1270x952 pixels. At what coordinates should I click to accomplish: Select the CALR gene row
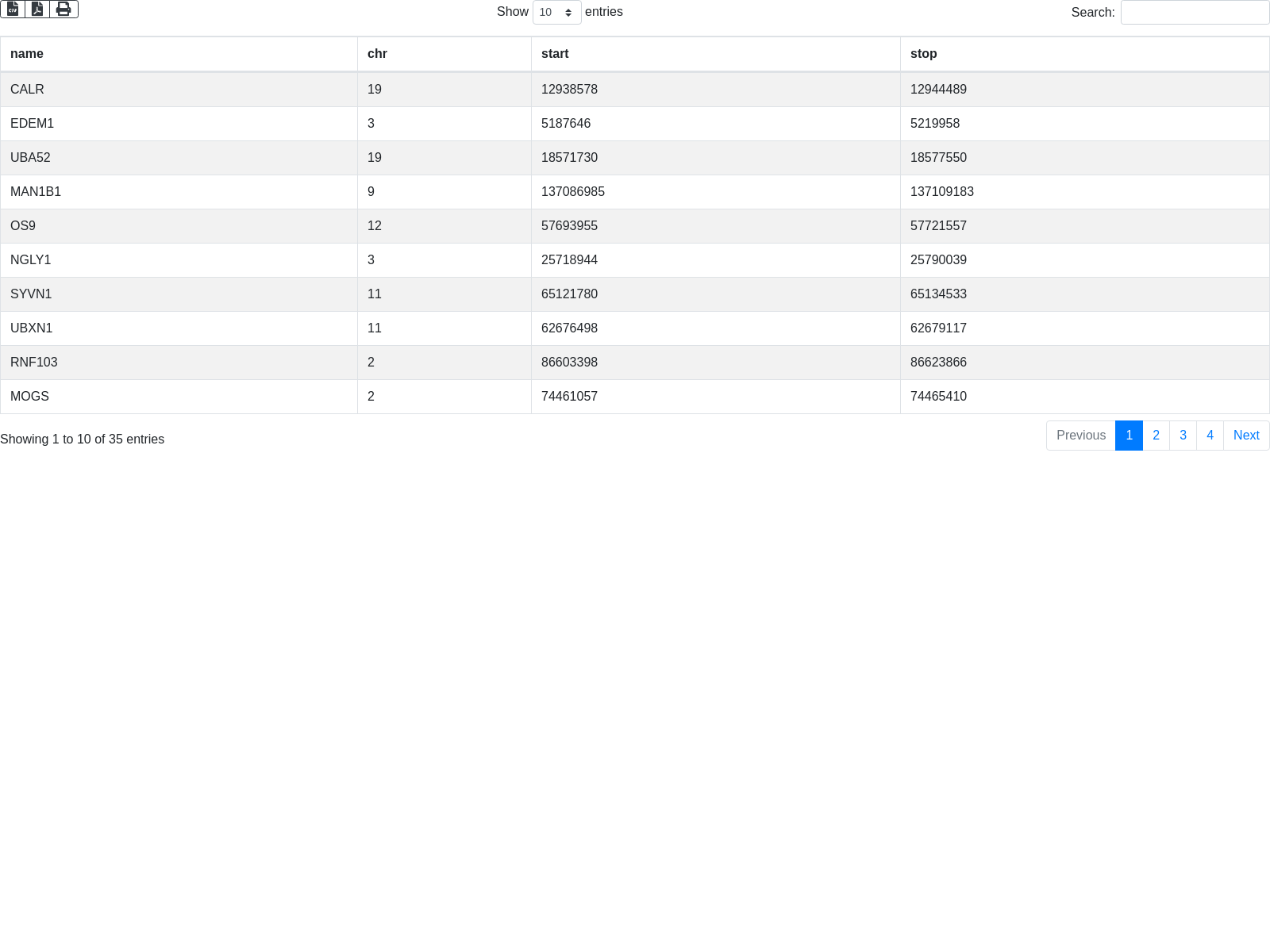pyautogui.click(x=27, y=90)
